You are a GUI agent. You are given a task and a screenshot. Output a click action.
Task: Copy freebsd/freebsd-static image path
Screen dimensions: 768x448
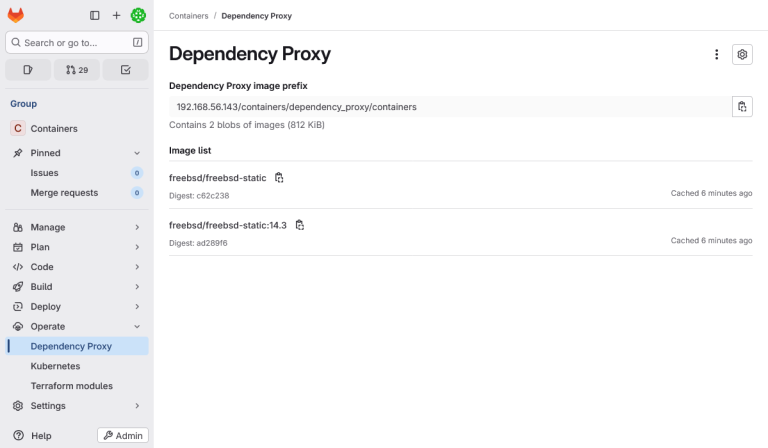click(279, 178)
